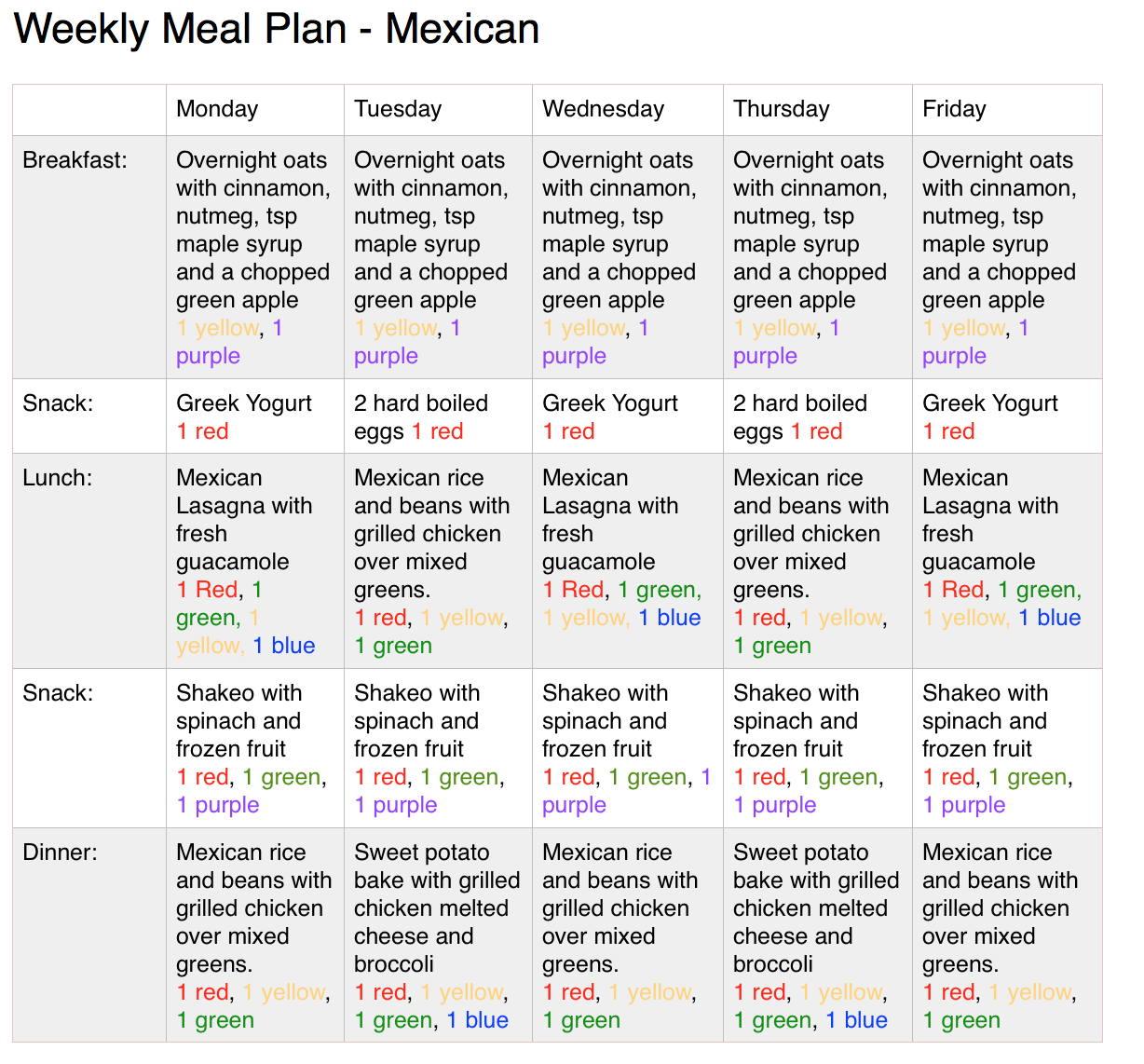Click the Weekly Meal Plan - Mexican title
Image resolution: width=1144 pixels, height=1064 pixels.
(x=277, y=29)
